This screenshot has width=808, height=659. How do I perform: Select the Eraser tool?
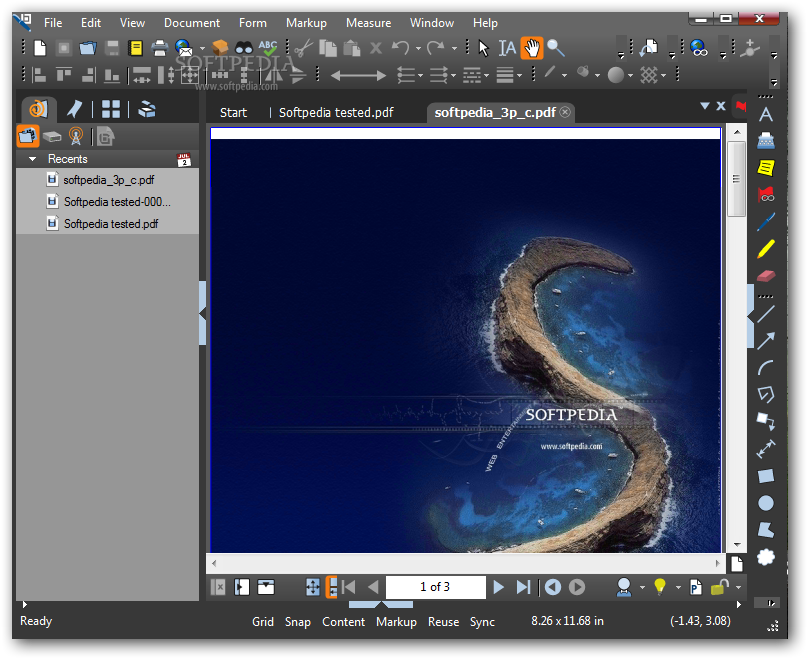(766, 276)
